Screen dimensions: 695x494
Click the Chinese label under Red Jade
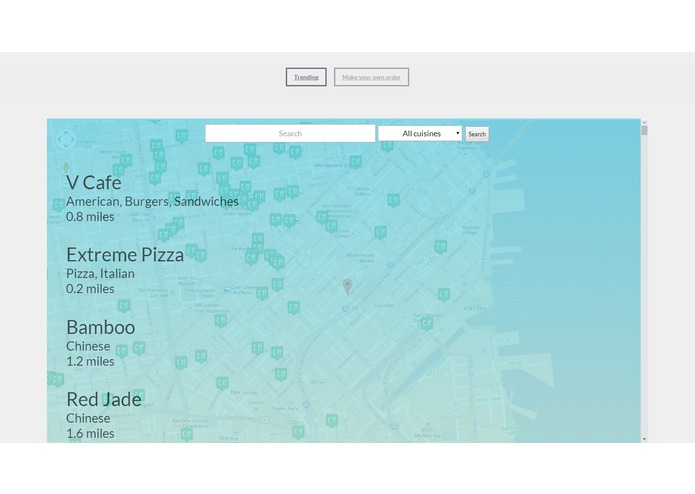[88, 418]
